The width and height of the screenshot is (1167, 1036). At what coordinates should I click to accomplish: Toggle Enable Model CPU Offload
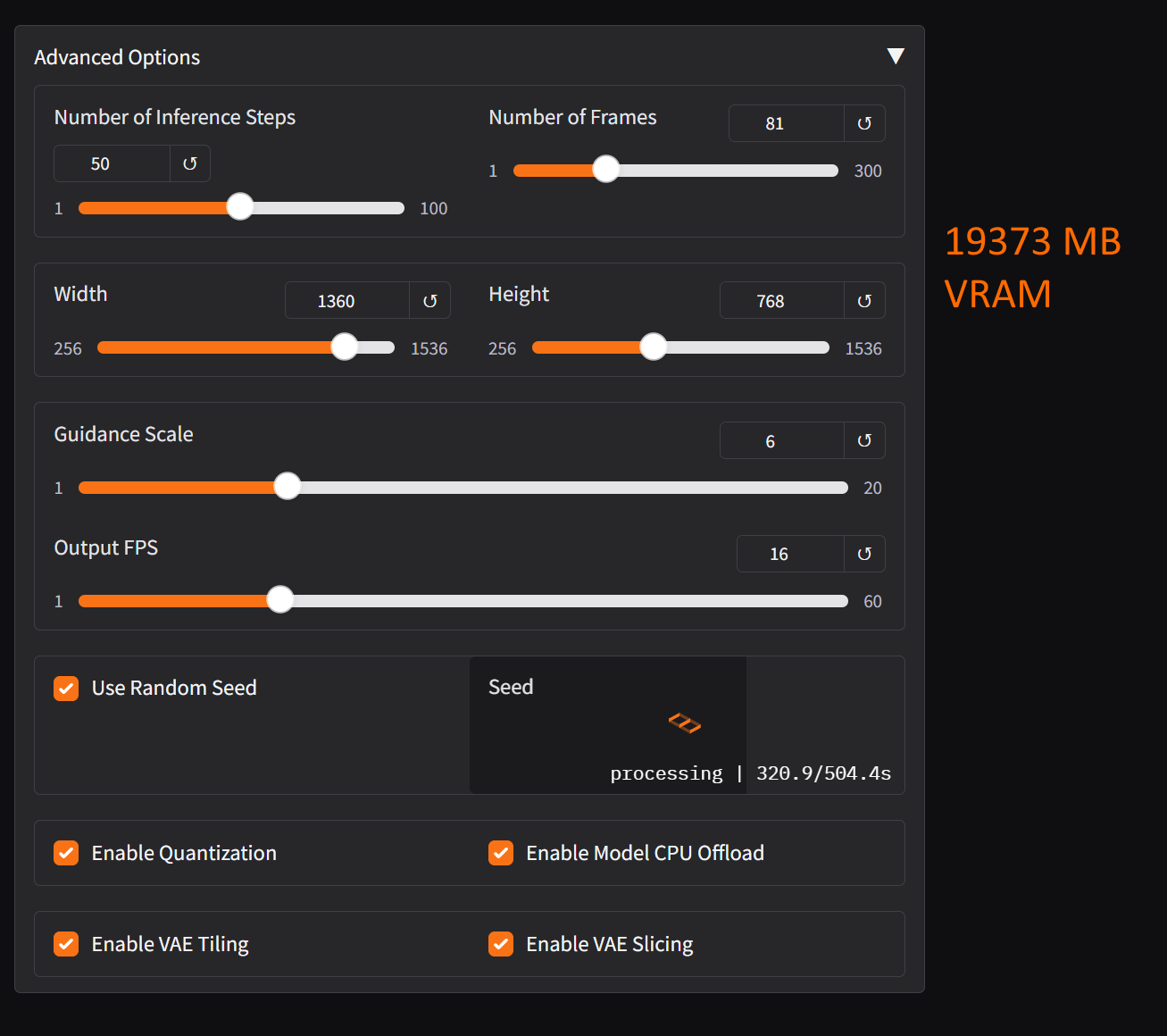point(502,853)
